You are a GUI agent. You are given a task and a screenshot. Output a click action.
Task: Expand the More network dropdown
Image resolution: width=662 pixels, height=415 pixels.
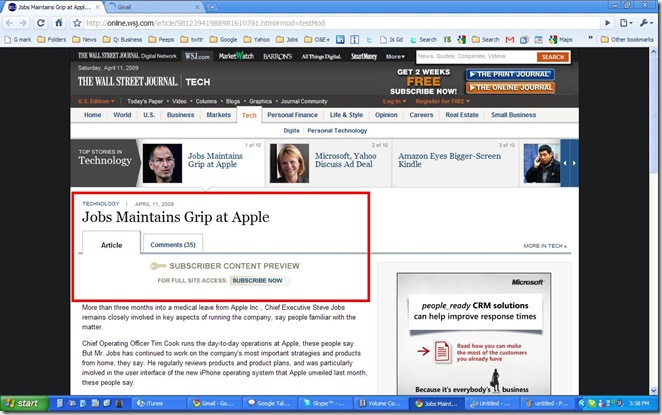tap(395, 56)
